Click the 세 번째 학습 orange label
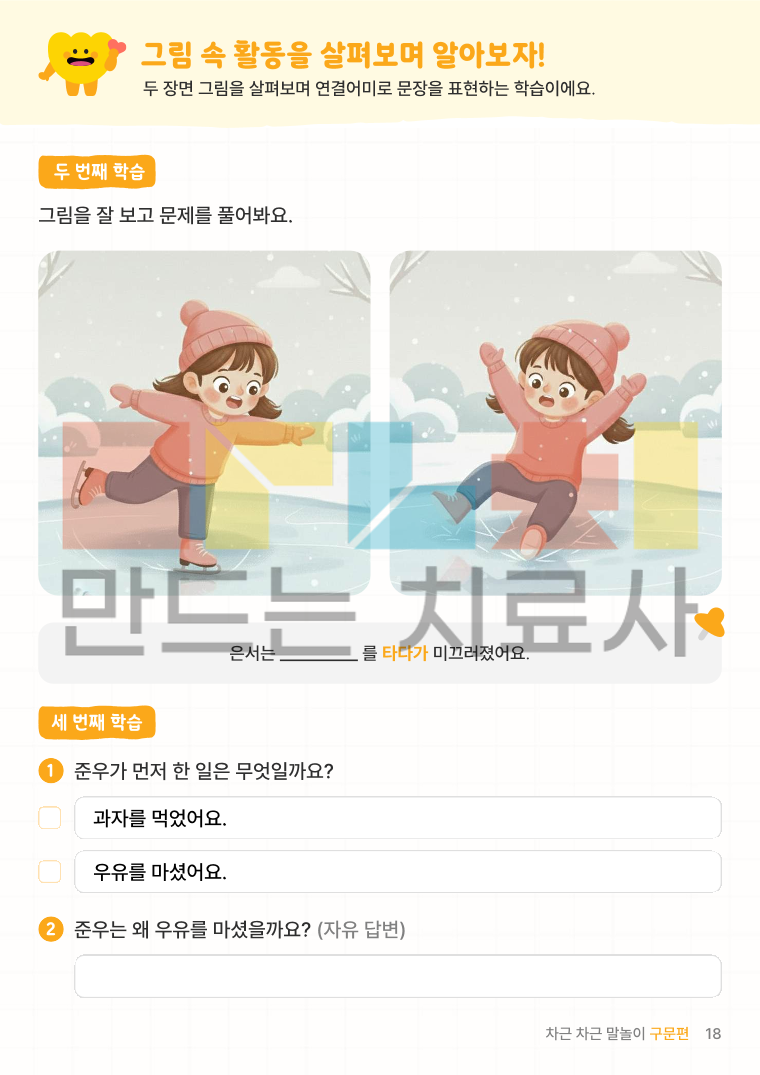This screenshot has height=1075, width=760. tap(97, 722)
